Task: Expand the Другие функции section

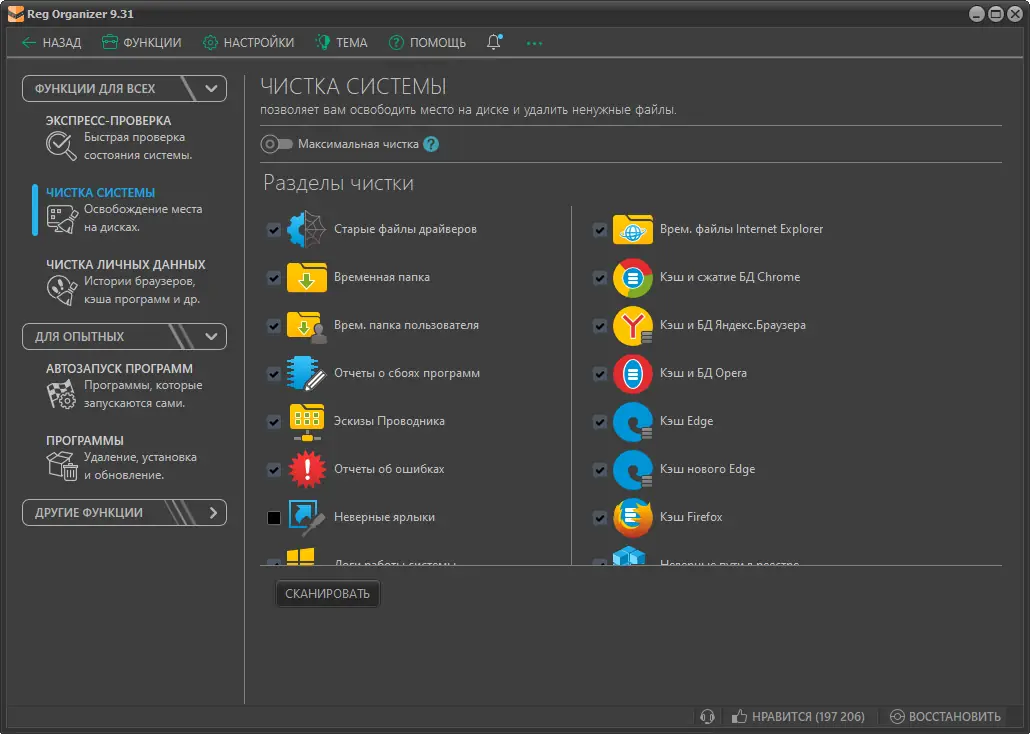Action: pyautogui.click(x=124, y=513)
